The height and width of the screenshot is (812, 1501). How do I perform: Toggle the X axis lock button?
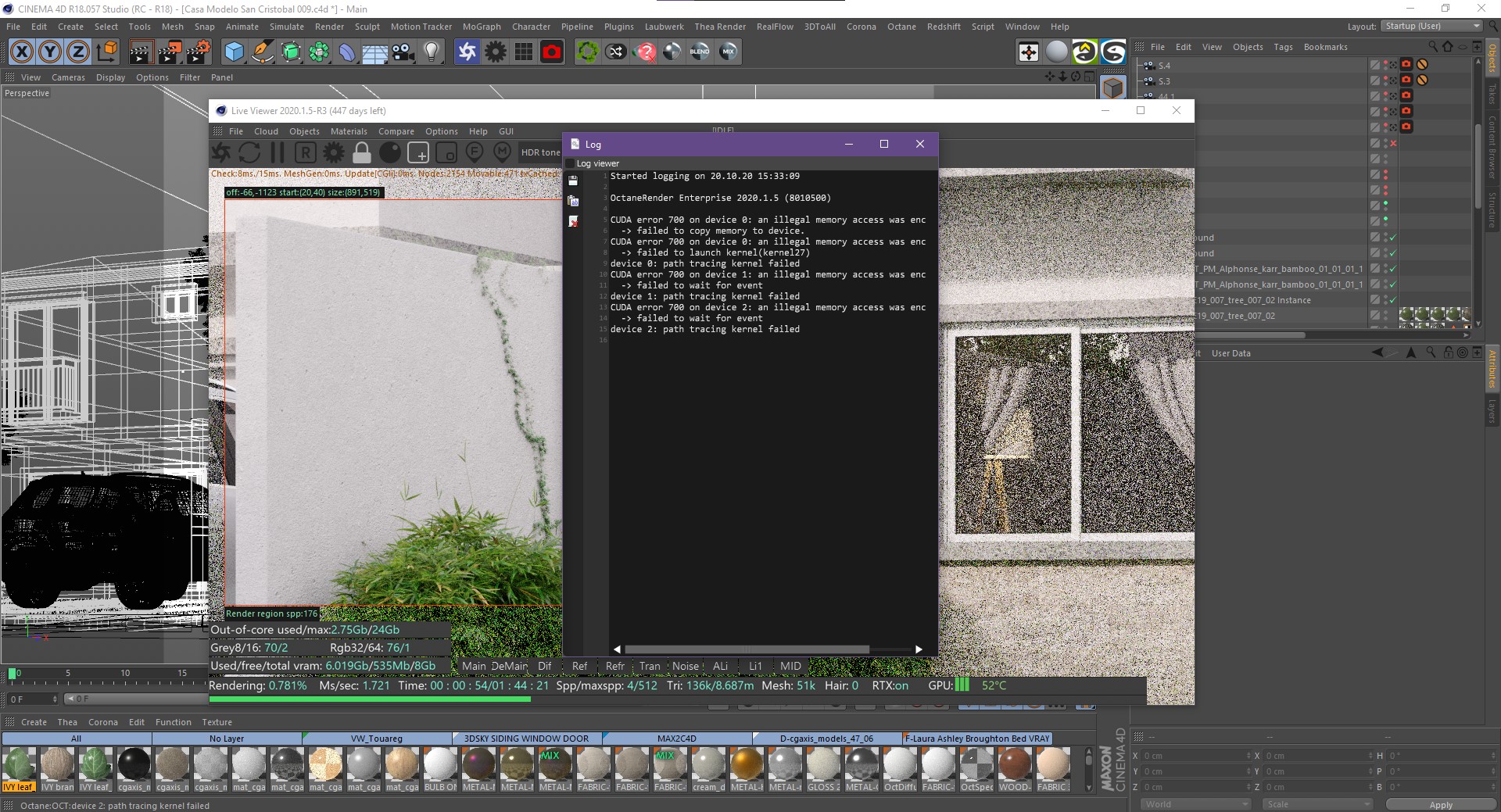coord(22,52)
